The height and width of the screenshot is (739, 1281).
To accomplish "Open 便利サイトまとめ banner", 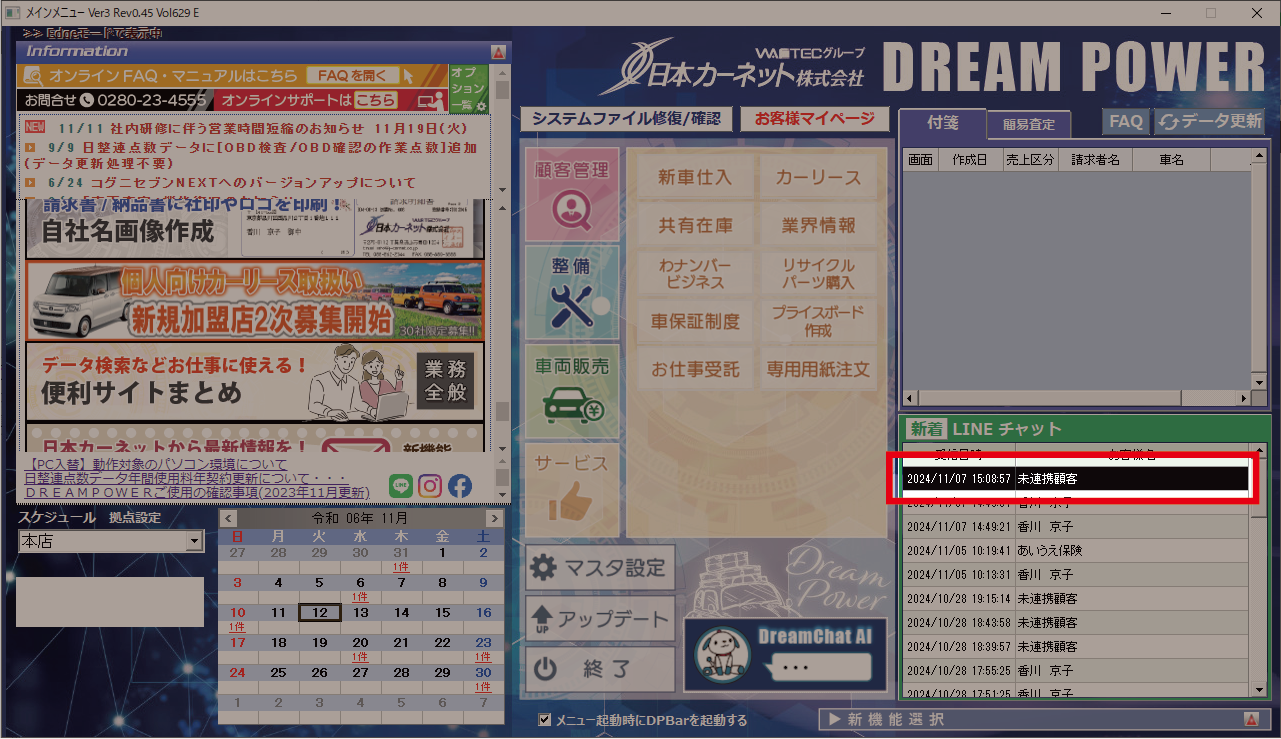I will point(255,382).
